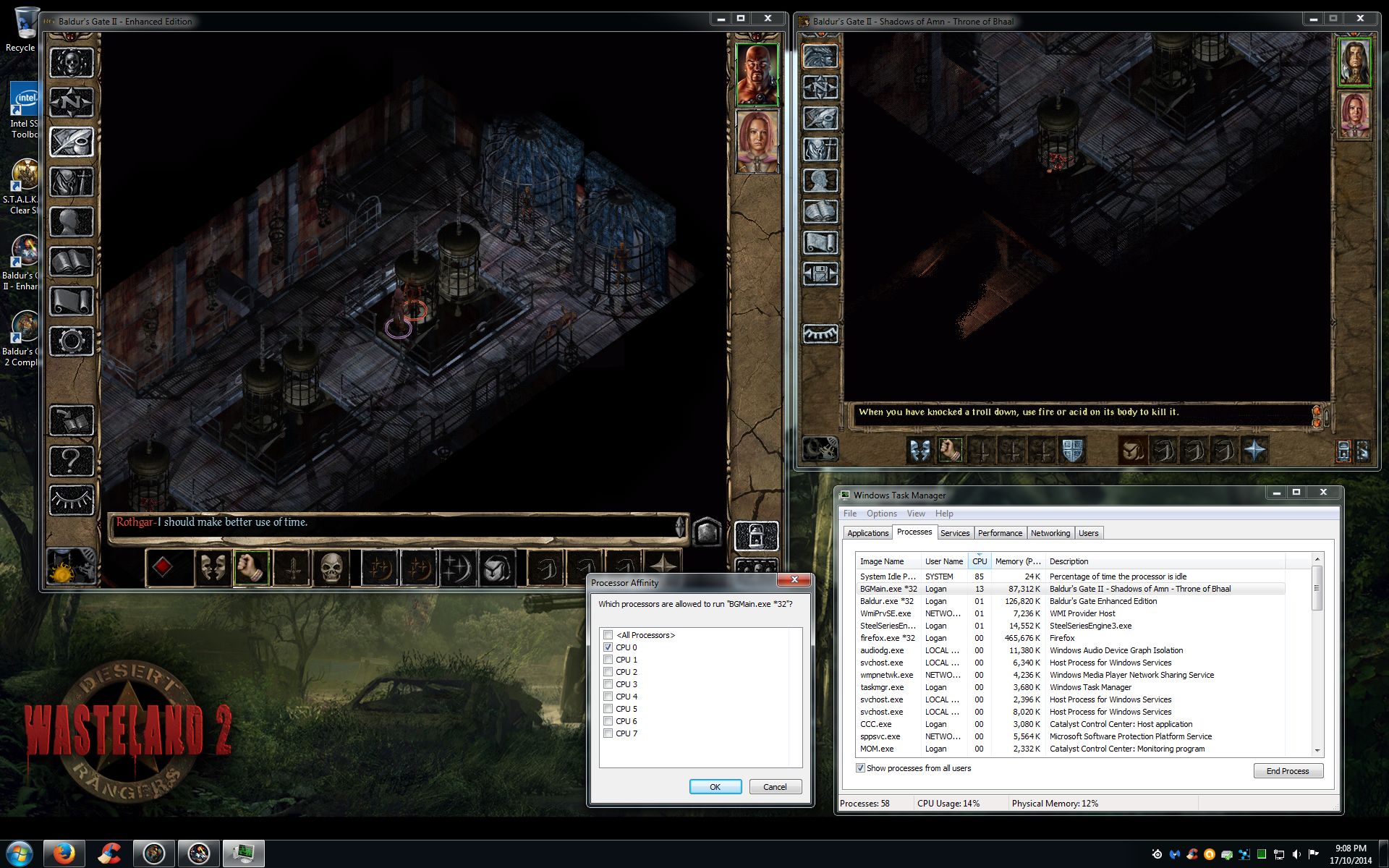Open compass map icon in Shadows of Amn
Screen dimensions: 1389x868
click(x=820, y=88)
